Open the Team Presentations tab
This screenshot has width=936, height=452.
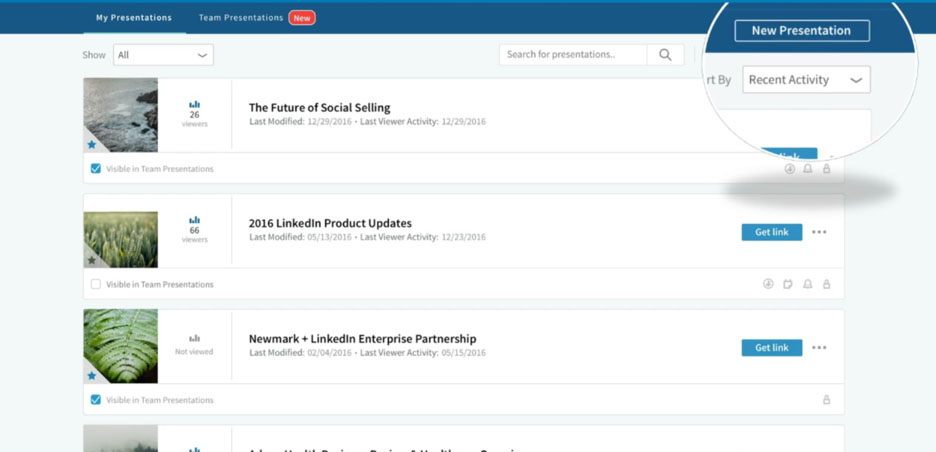pos(241,18)
